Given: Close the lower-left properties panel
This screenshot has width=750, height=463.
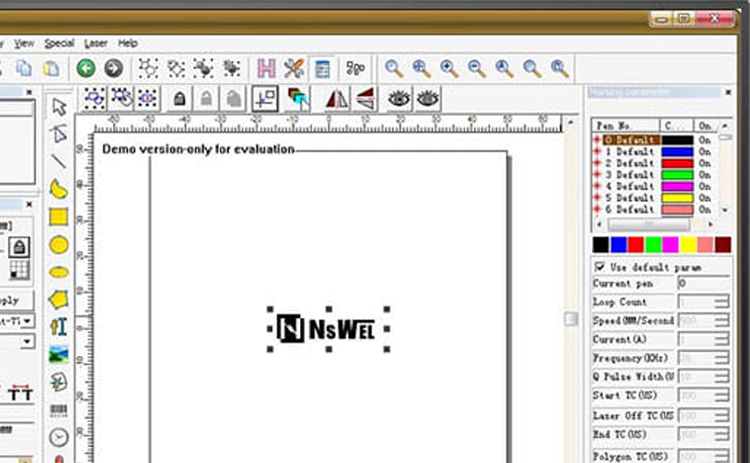Looking at the screenshot, I should coord(29,204).
